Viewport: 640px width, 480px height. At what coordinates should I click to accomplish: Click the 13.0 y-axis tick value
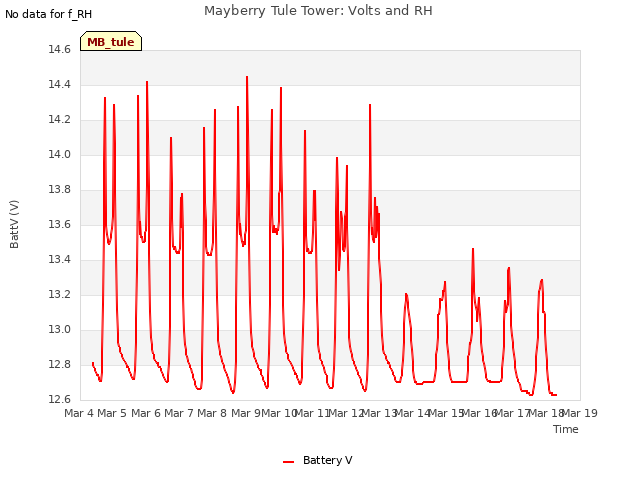(x=60, y=330)
